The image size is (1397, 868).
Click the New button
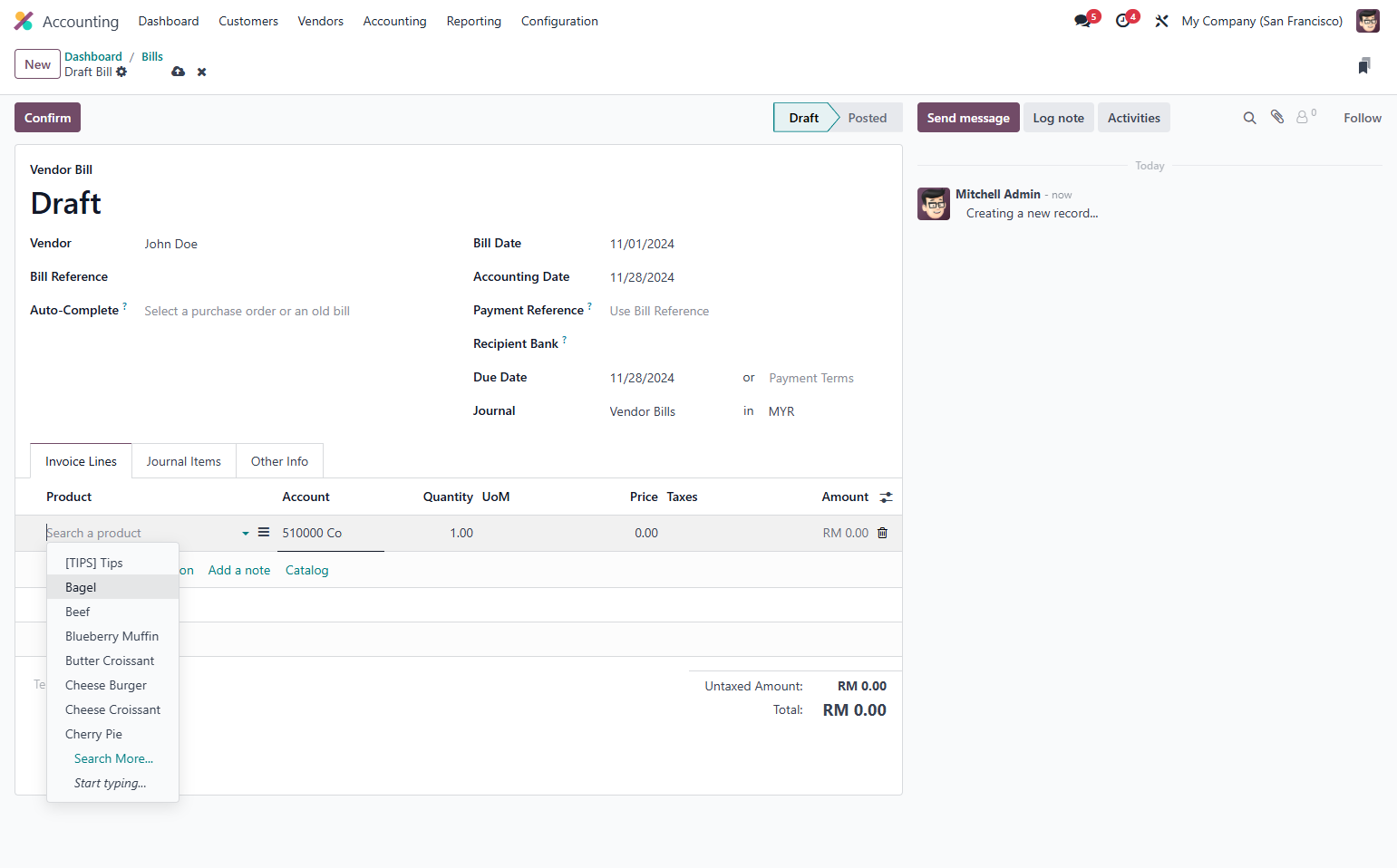pos(37,64)
